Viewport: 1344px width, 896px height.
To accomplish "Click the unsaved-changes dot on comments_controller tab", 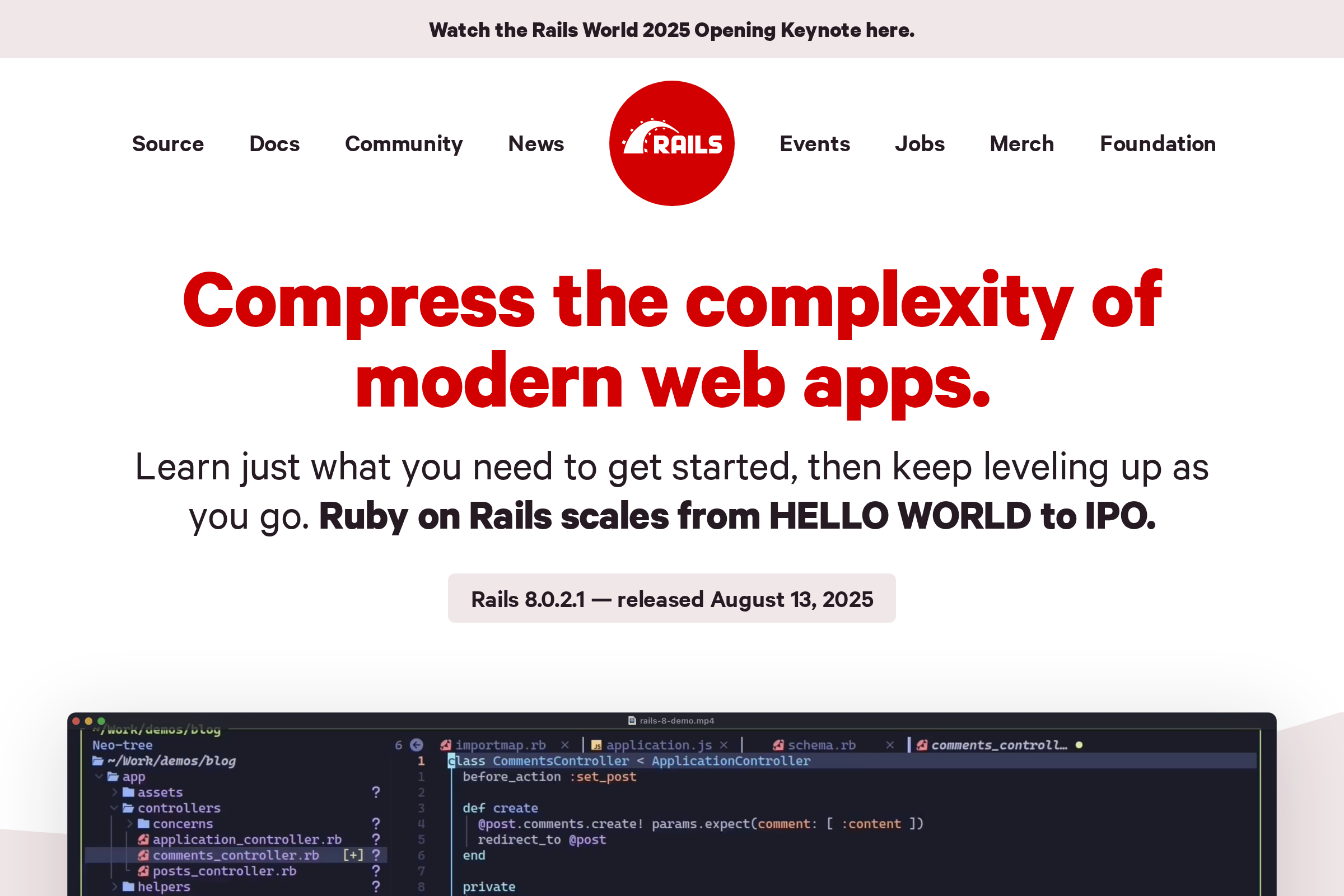I will pyautogui.click(x=1079, y=745).
